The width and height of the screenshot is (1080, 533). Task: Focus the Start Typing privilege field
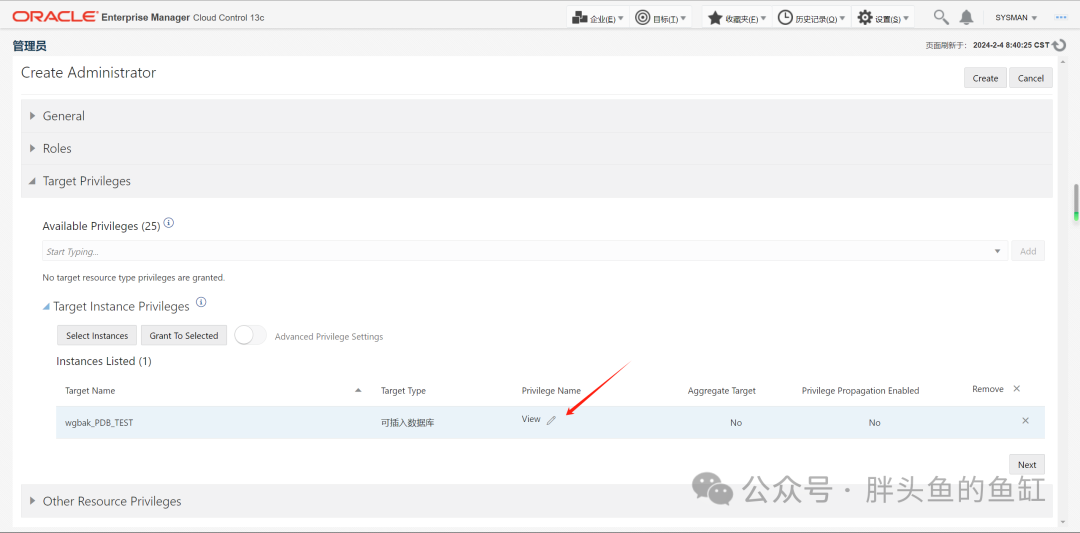pyautogui.click(x=515, y=251)
